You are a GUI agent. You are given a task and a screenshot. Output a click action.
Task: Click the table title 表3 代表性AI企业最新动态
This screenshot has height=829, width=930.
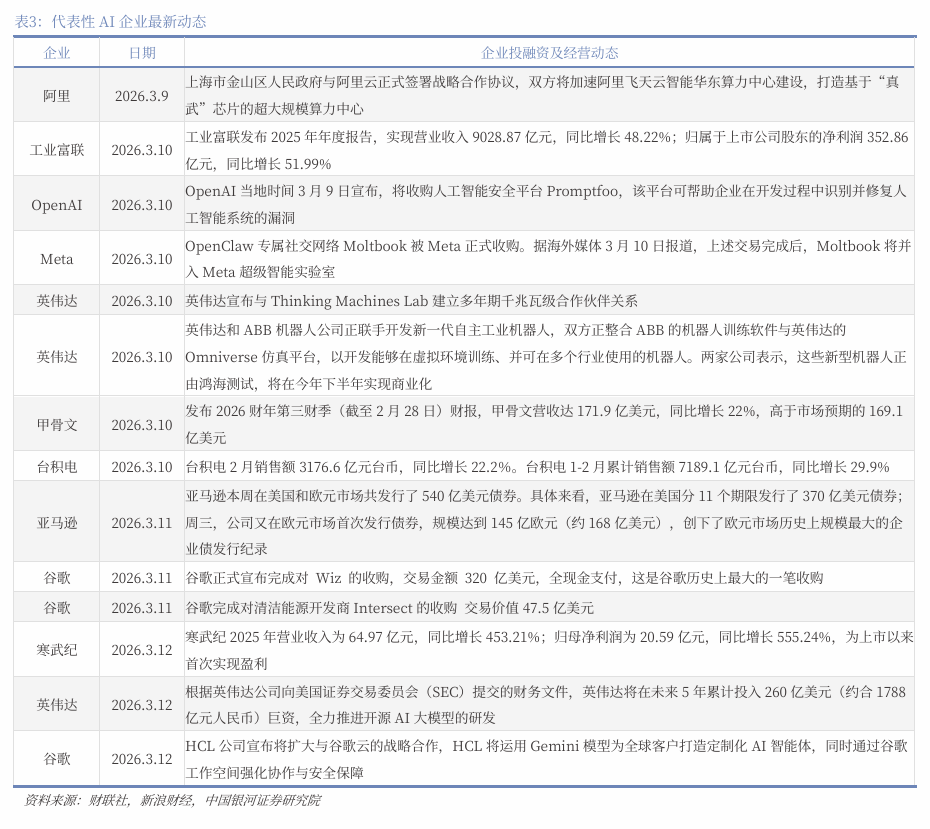(111, 22)
